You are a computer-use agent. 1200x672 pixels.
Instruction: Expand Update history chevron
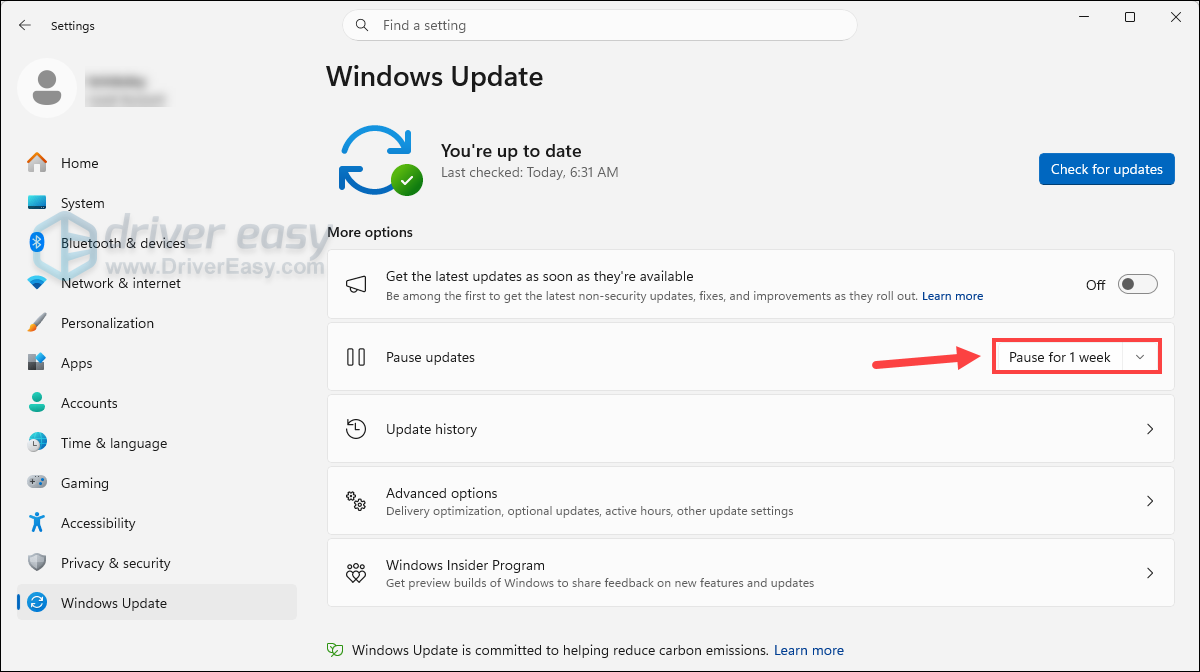tap(1150, 429)
